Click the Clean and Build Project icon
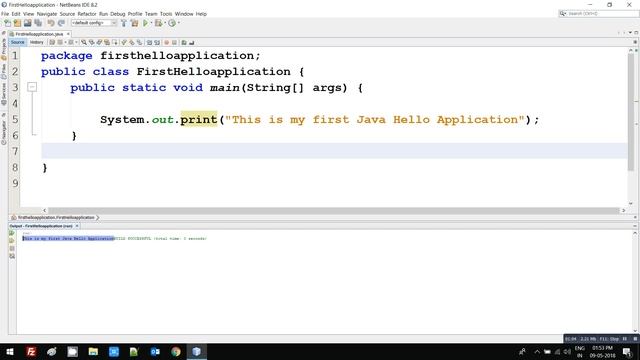The width and height of the screenshot is (640, 360). point(134,23)
